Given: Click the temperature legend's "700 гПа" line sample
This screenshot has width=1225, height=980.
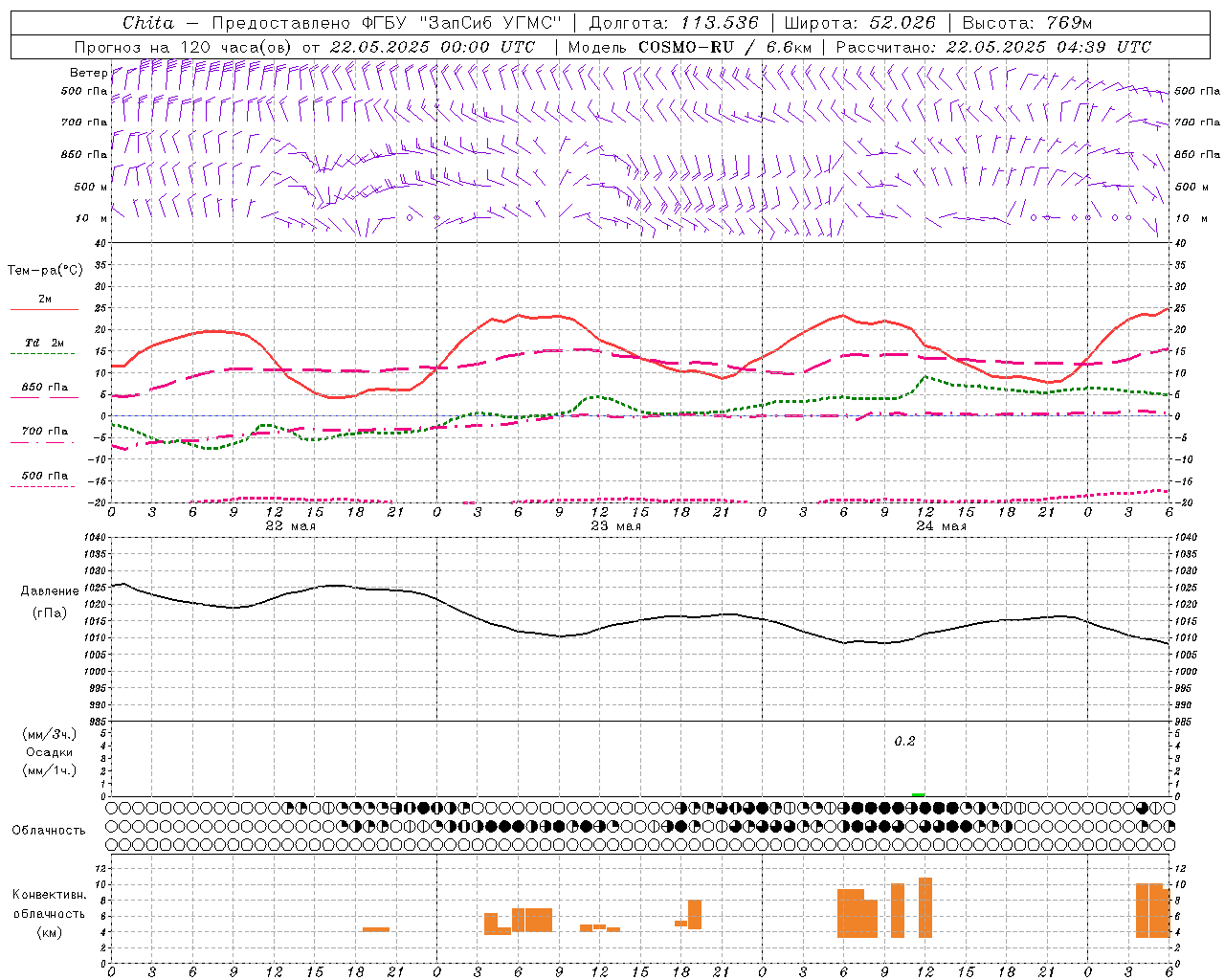Looking at the screenshot, I should (x=42, y=442).
